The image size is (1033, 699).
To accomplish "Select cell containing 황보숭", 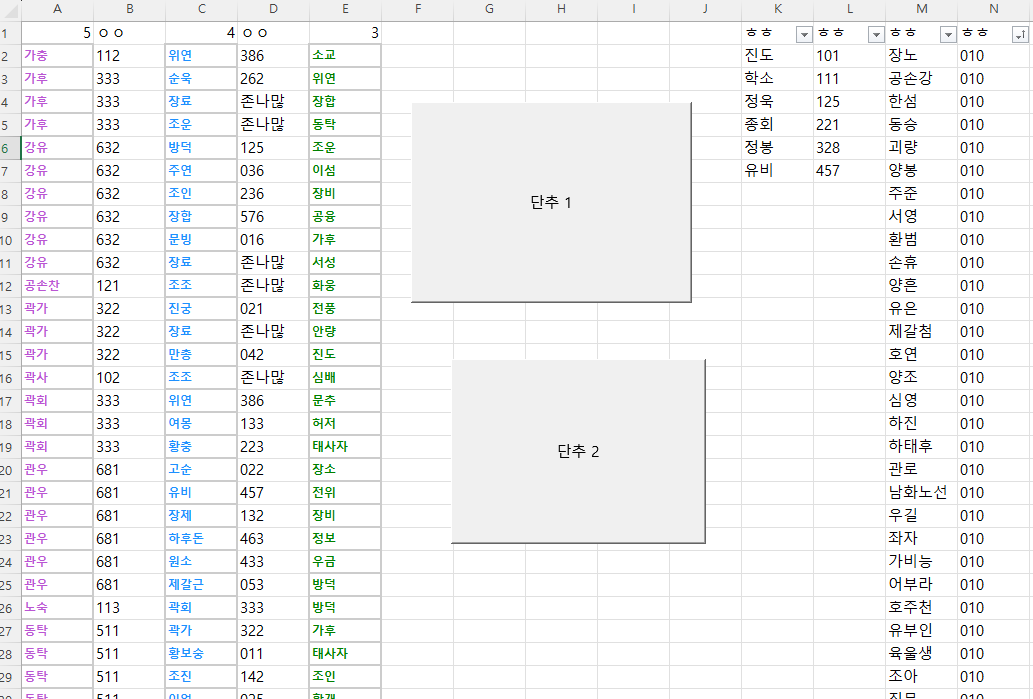I will tap(201, 654).
